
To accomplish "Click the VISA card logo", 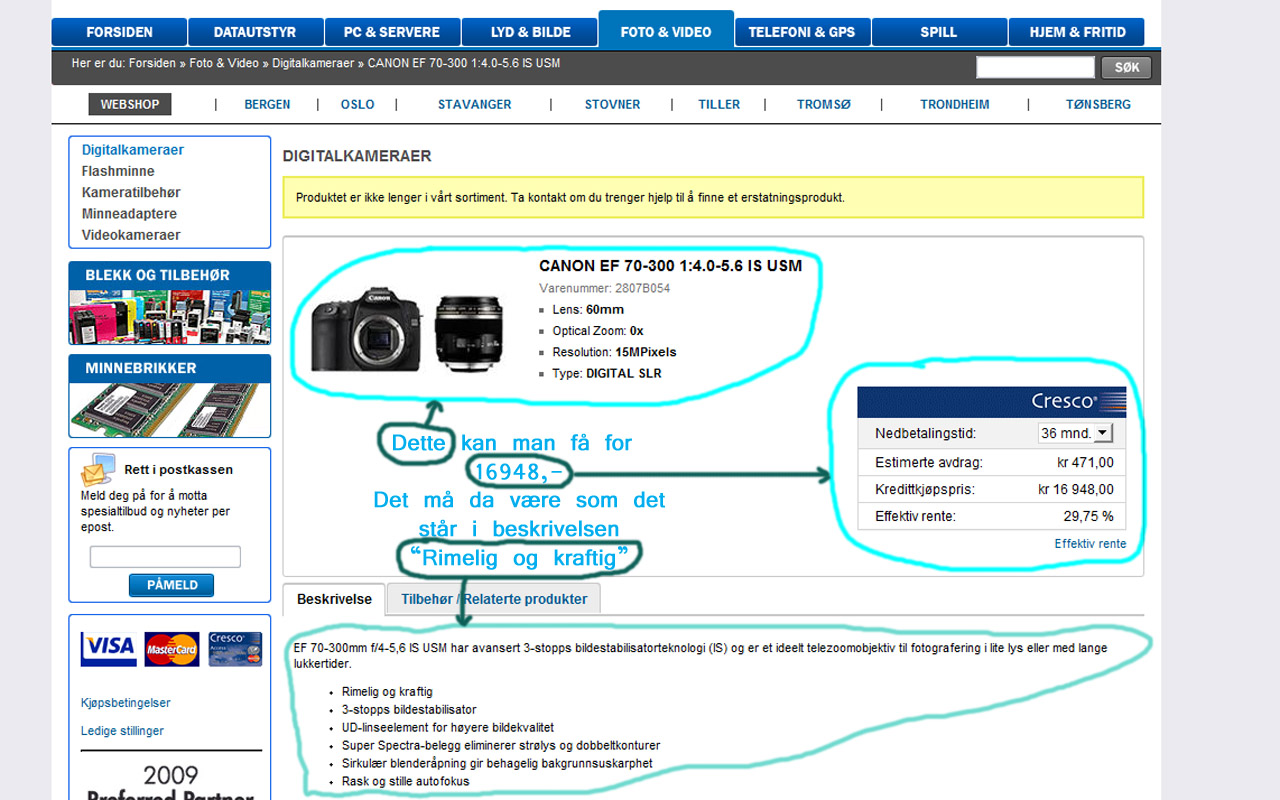I will coord(109,649).
